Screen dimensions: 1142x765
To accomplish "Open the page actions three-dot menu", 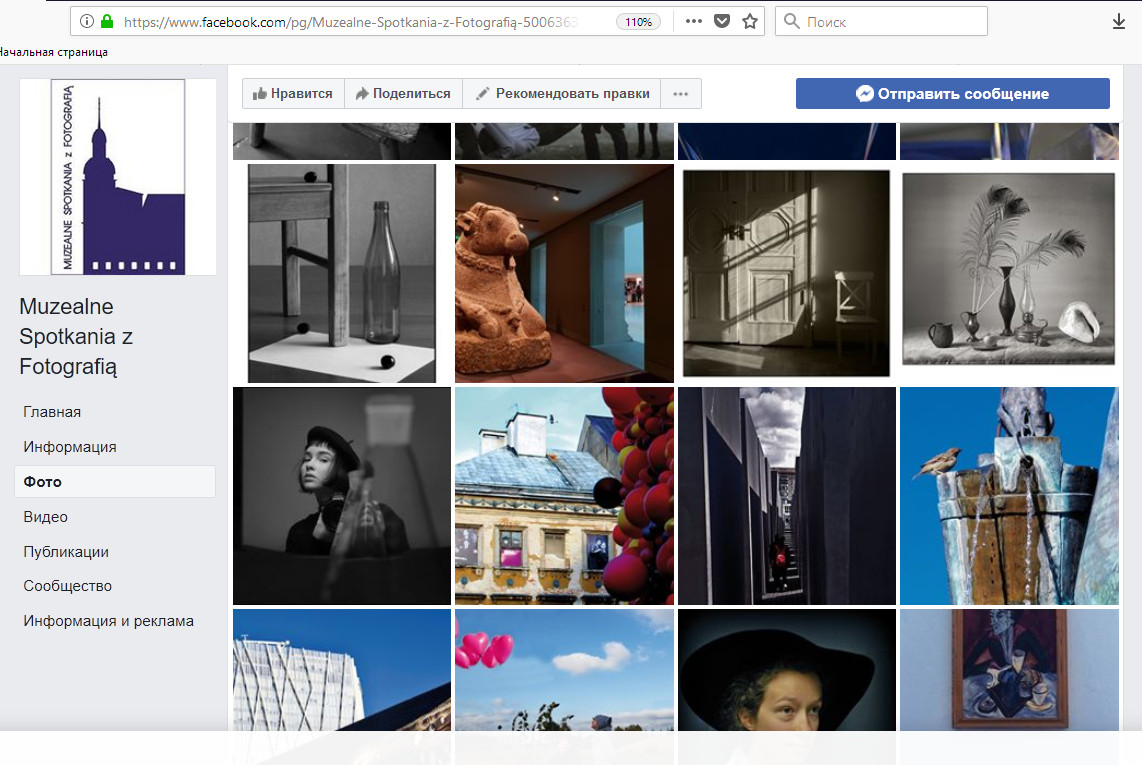I will 694,21.
